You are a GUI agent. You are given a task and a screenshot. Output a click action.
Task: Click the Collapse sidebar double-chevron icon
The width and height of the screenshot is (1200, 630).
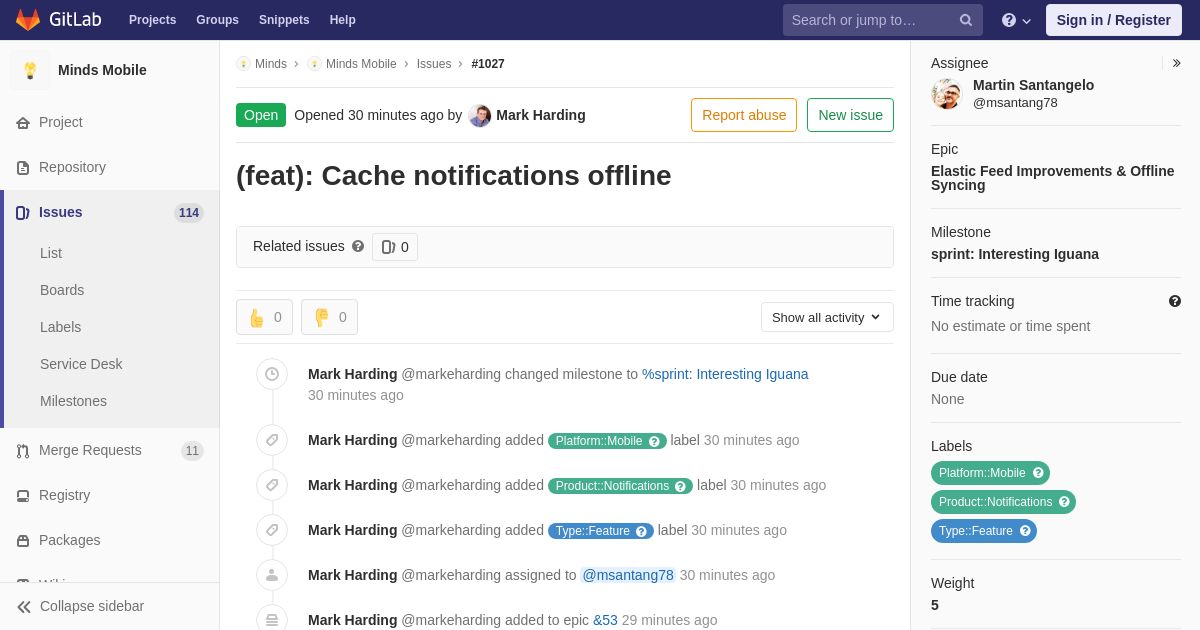coord(24,607)
